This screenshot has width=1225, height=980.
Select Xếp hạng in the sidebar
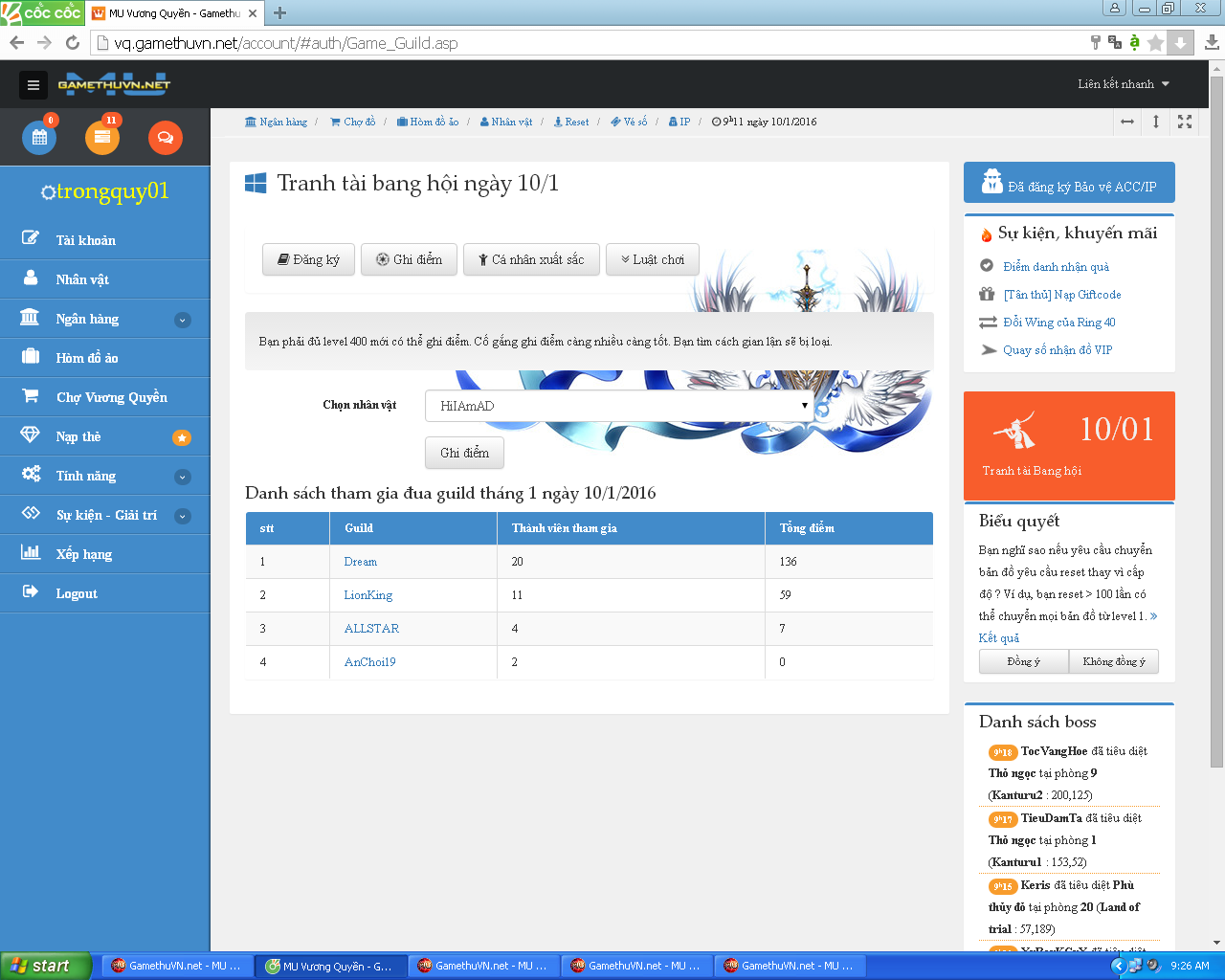(84, 554)
